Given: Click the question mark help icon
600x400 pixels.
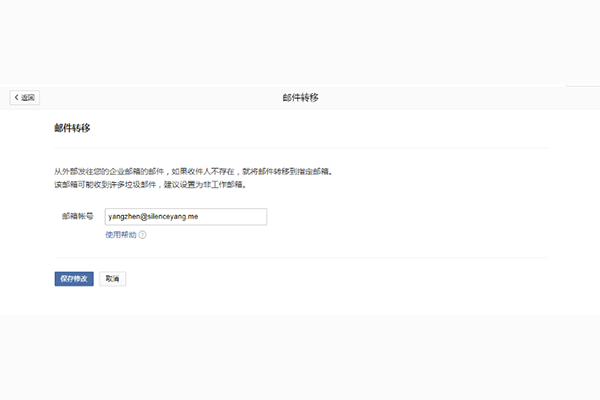Looking at the screenshot, I should [x=143, y=235].
